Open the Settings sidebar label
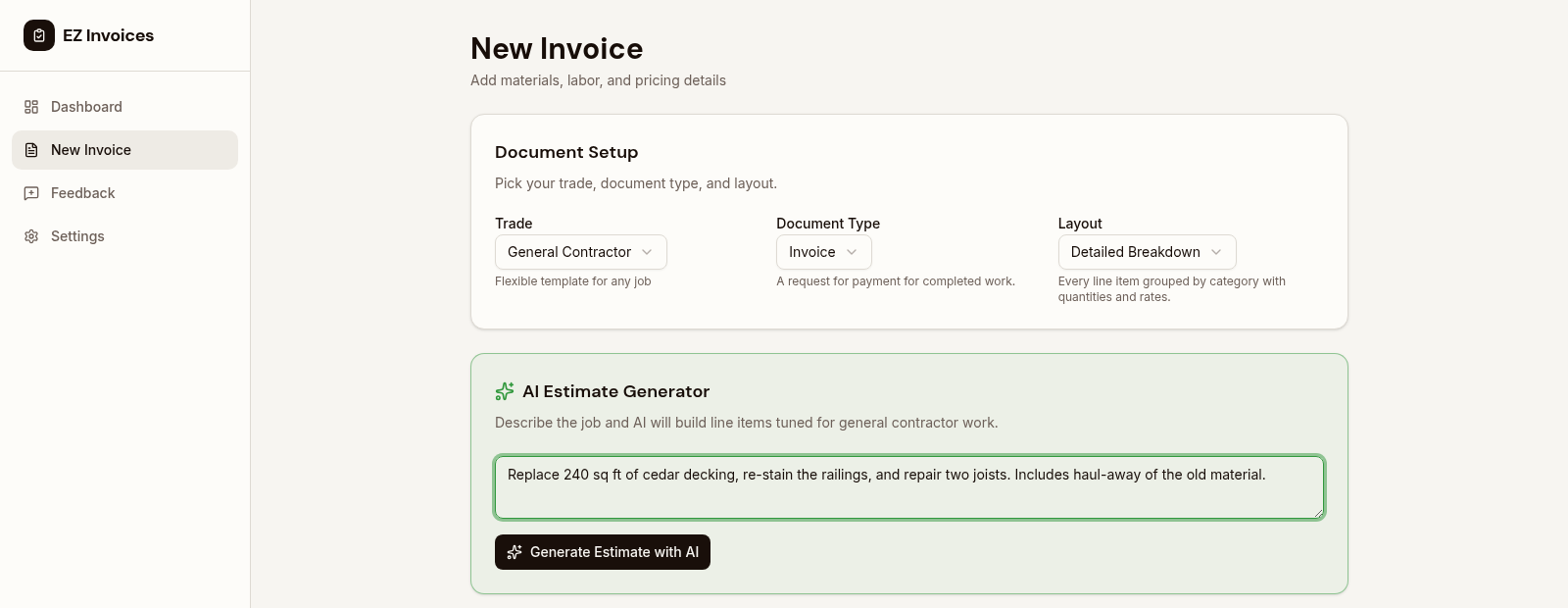 77,236
